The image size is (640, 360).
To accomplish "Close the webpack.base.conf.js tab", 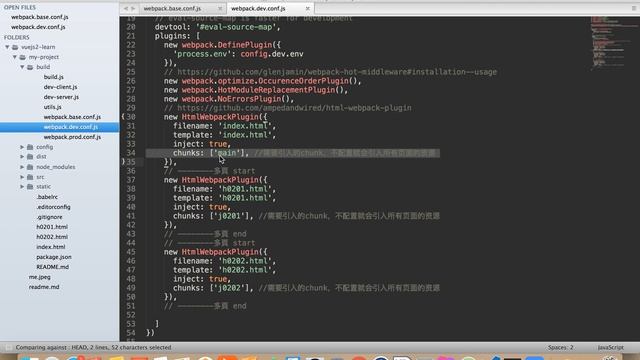I will pyautogui.click(x=220, y=9).
